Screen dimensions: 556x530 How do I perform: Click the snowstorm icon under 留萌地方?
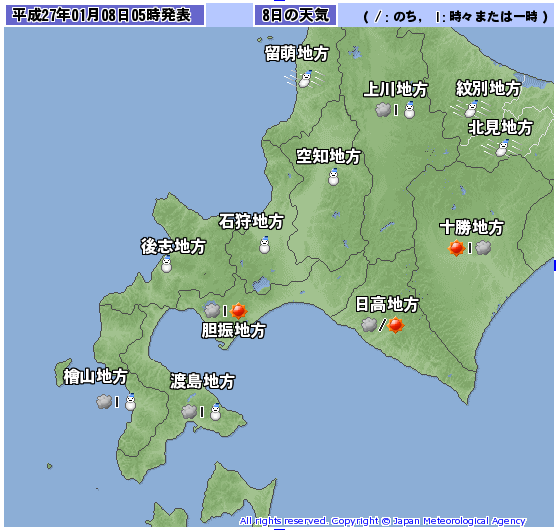[x=305, y=79]
